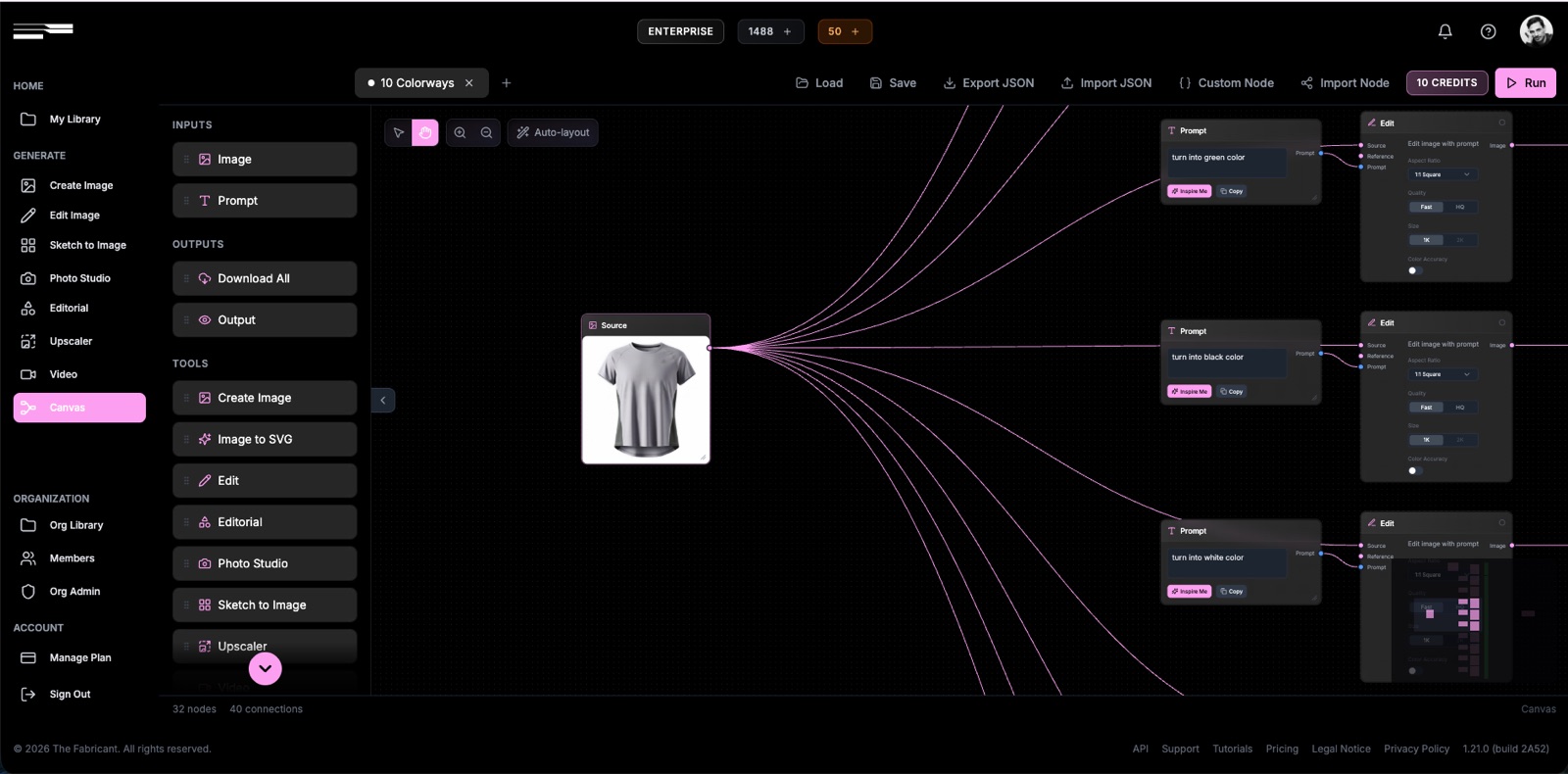Open Upscaler in left sidebar
Viewport: 1568px width, 774px height.
[x=79, y=341]
